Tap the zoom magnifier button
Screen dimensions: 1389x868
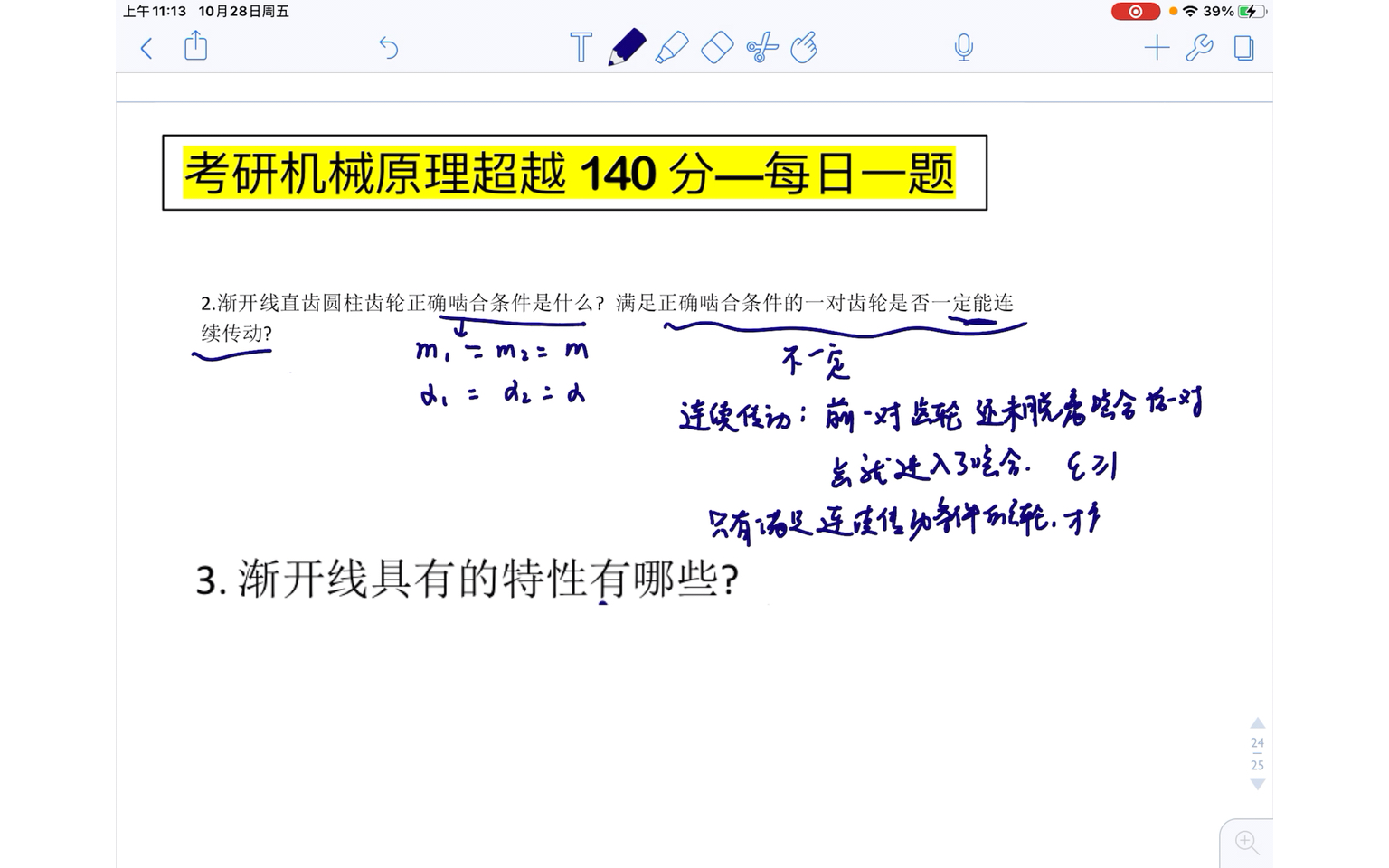1248,843
